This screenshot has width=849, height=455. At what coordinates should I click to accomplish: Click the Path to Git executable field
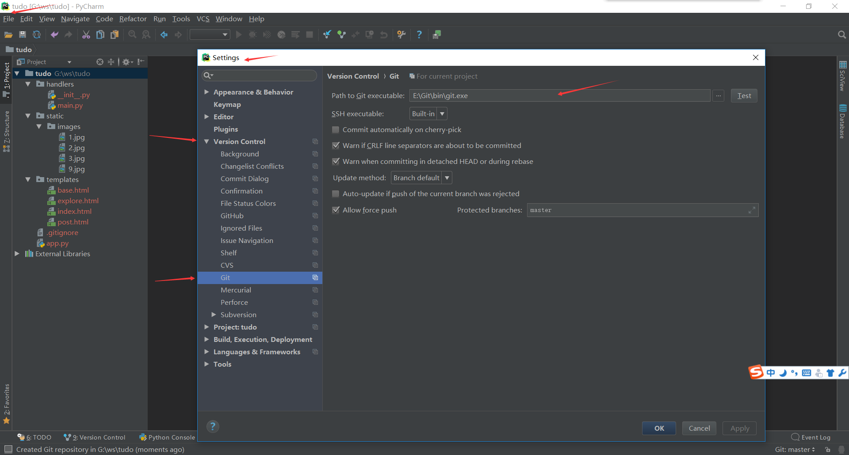(560, 96)
